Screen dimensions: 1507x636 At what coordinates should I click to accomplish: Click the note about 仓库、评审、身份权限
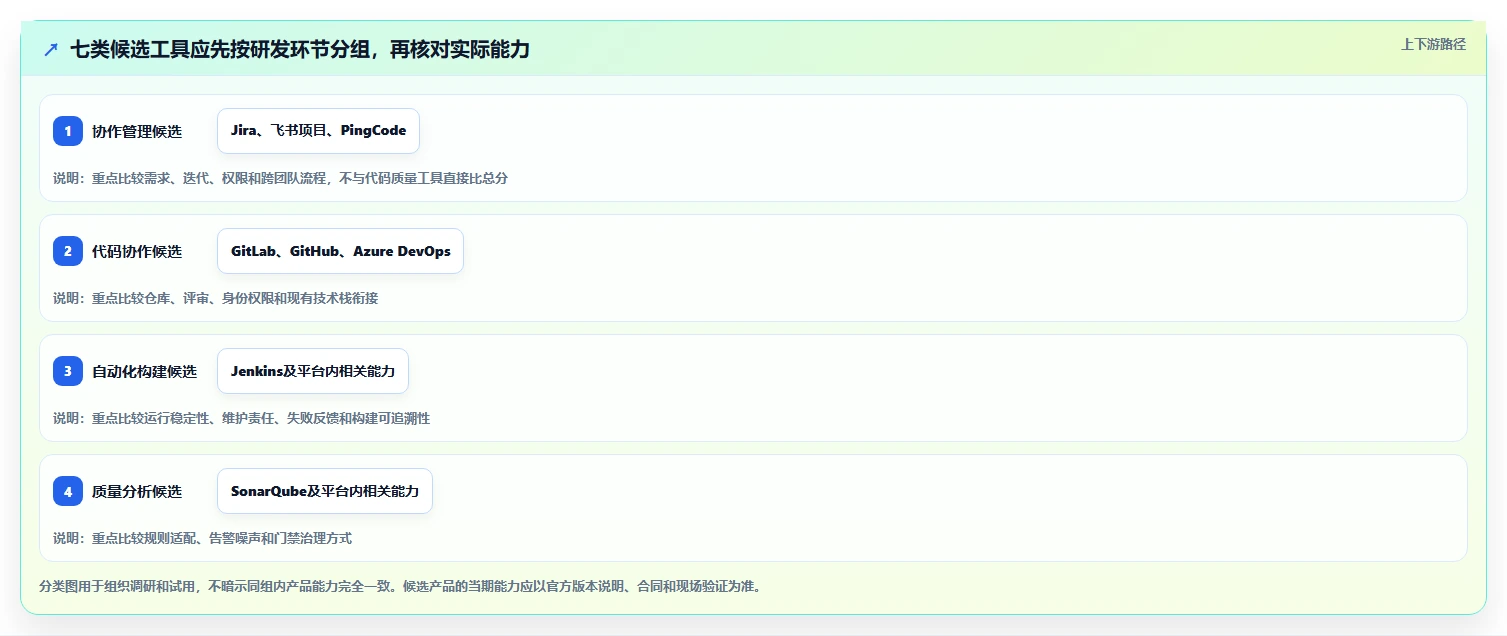pyautogui.click(x=215, y=298)
